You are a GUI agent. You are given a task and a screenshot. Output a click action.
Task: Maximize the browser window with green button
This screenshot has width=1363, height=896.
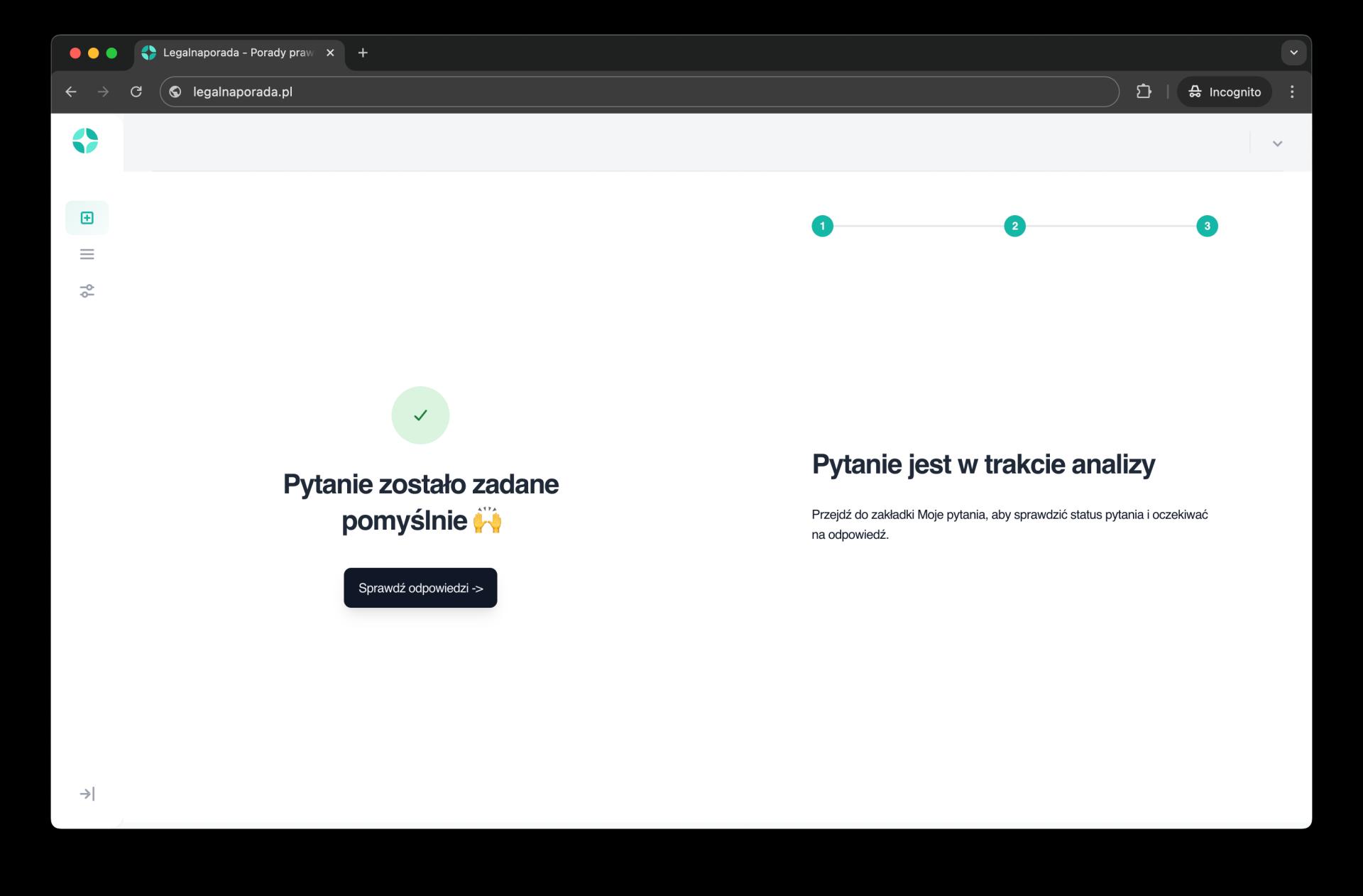(111, 53)
